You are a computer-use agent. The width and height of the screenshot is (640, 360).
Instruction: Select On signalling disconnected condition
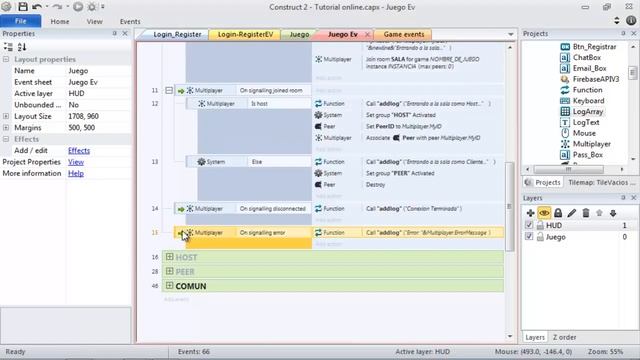273,209
